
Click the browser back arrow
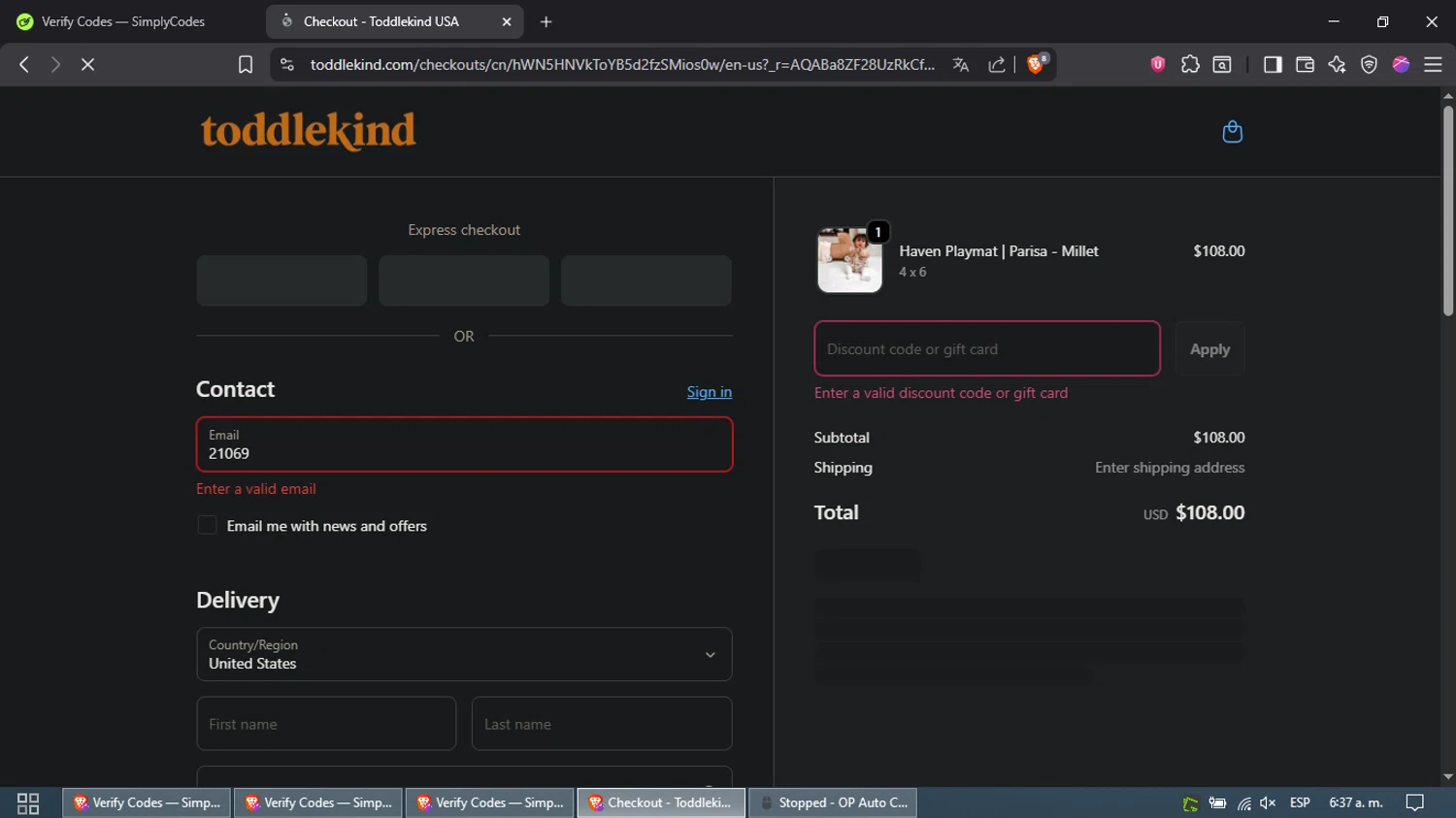point(24,64)
